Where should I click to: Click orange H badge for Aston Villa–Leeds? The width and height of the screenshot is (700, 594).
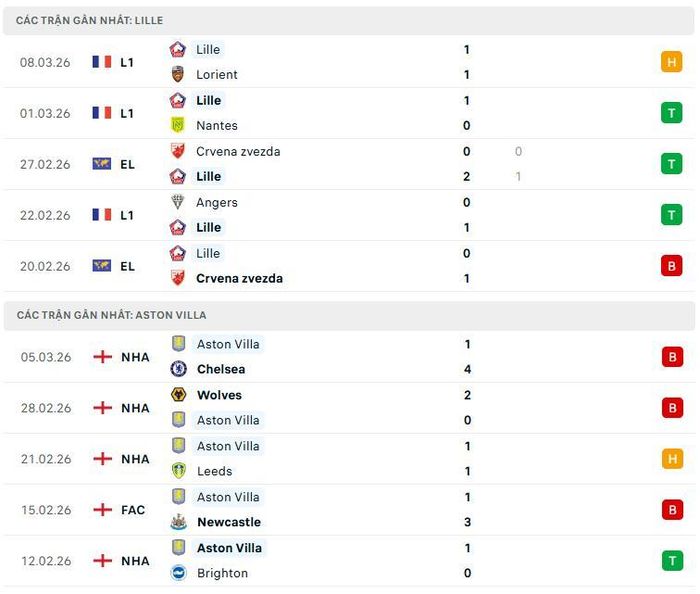pyautogui.click(x=671, y=459)
